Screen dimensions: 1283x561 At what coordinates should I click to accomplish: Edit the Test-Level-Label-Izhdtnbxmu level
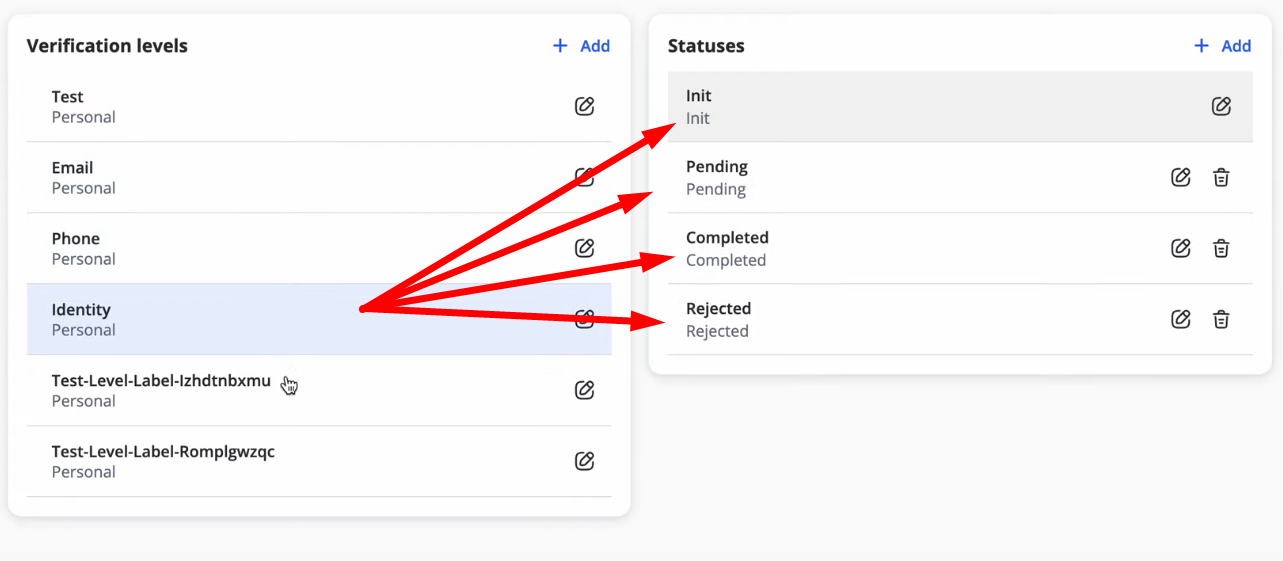click(585, 390)
